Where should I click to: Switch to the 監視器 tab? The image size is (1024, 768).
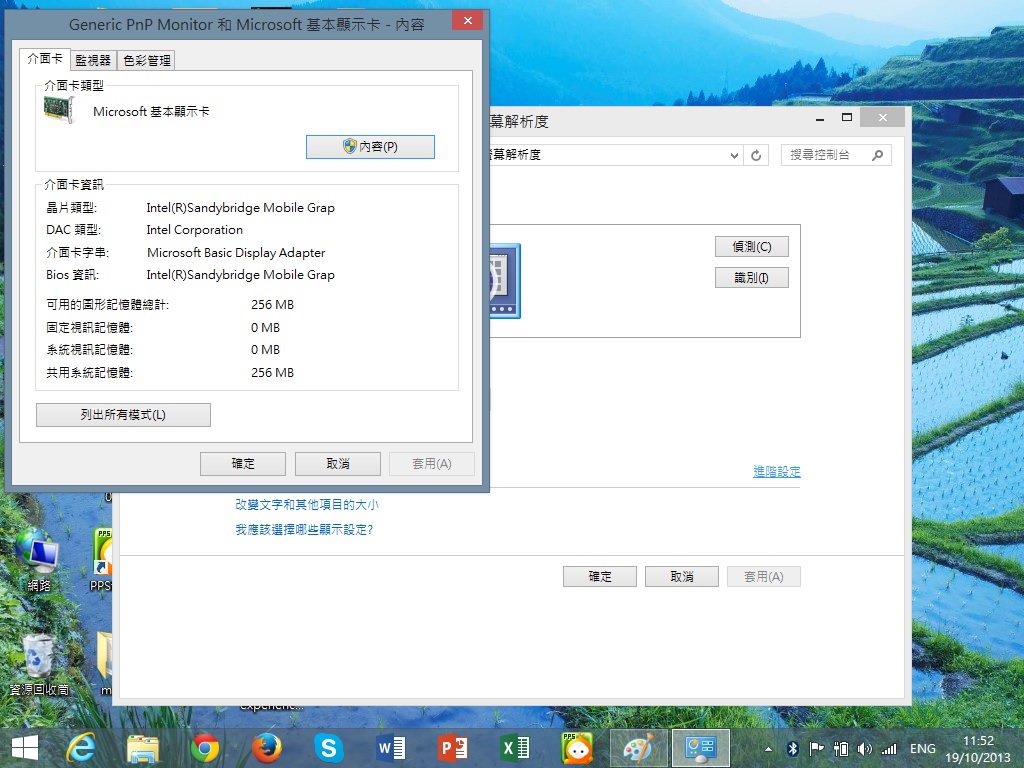tap(93, 60)
